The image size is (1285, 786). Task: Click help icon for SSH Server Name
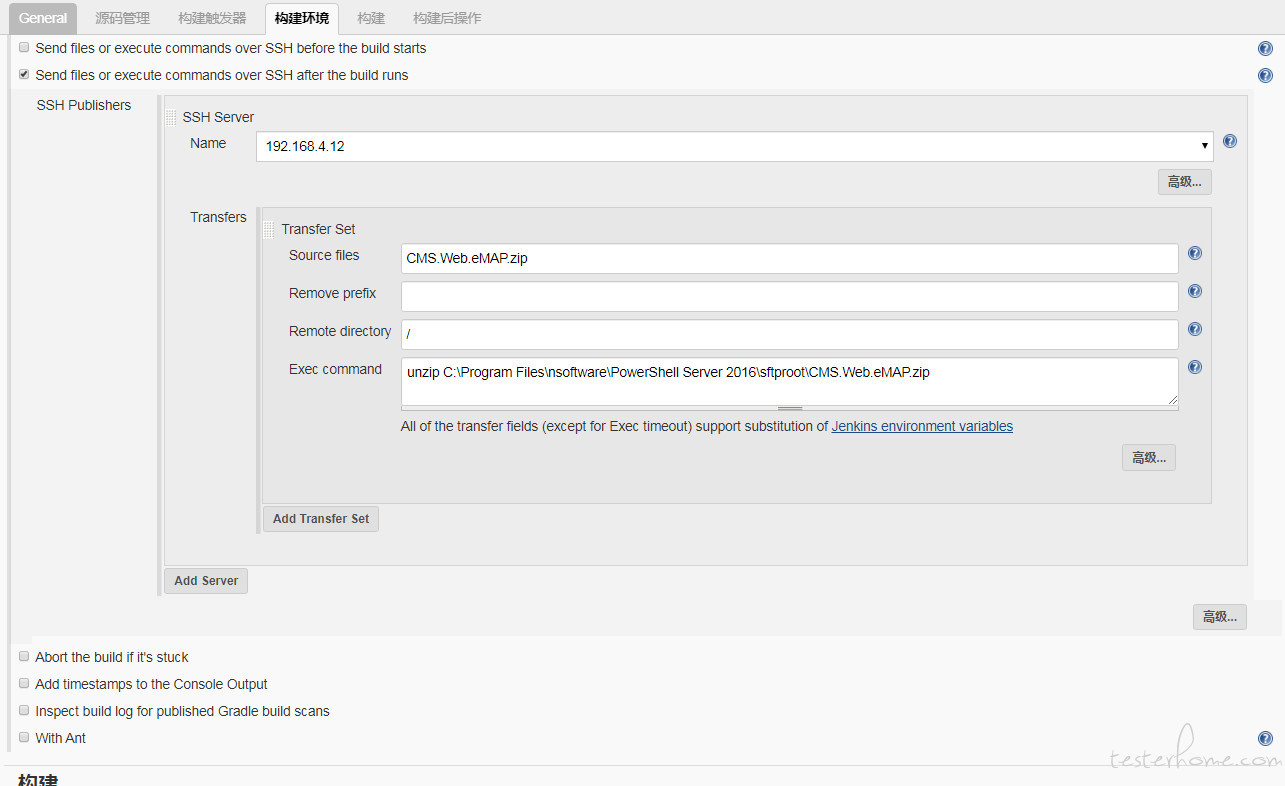[1230, 142]
